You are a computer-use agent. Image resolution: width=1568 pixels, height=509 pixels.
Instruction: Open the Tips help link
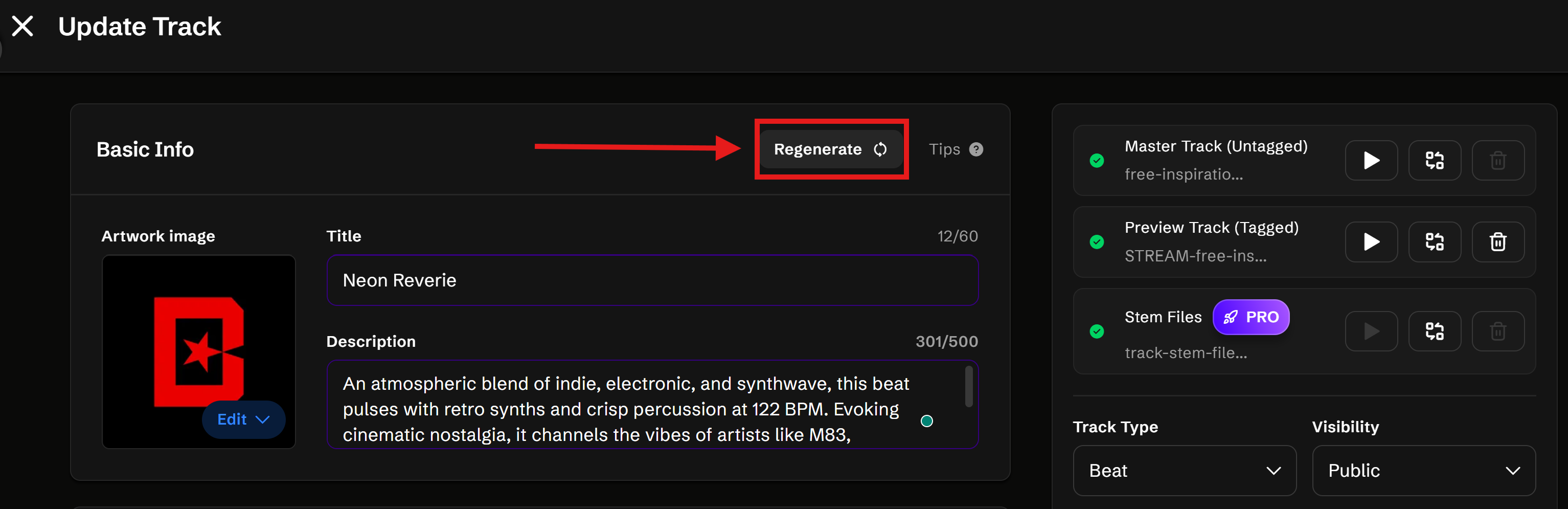point(955,149)
